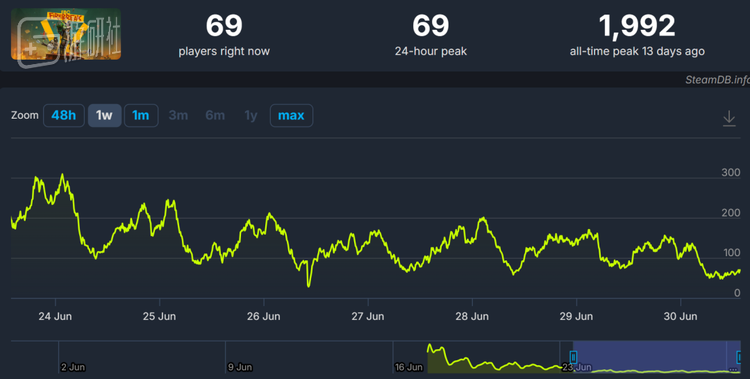This screenshot has width=750, height=379.
Task: Click the '29 Jun' axis label
Action: tap(576, 316)
